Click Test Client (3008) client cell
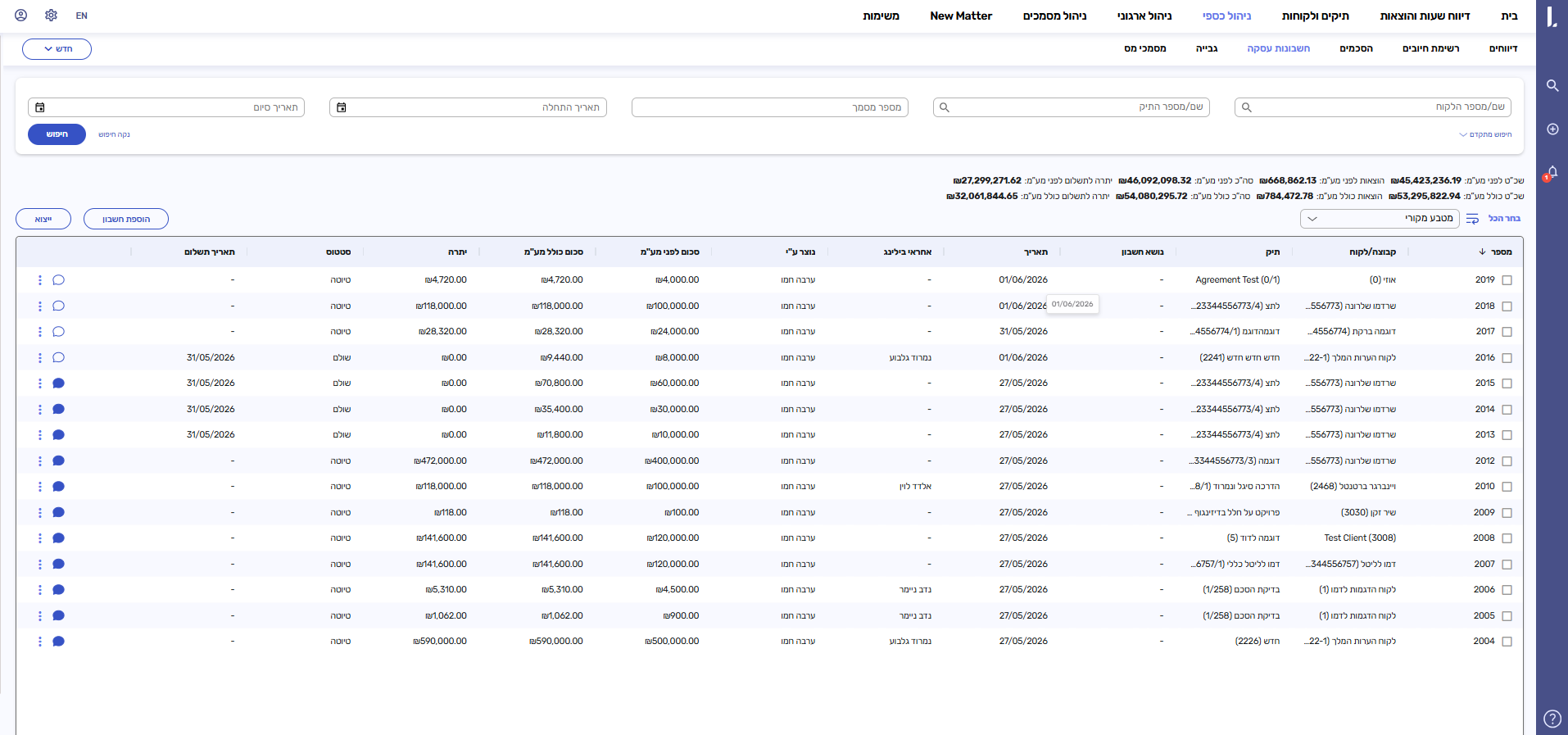 click(1360, 538)
